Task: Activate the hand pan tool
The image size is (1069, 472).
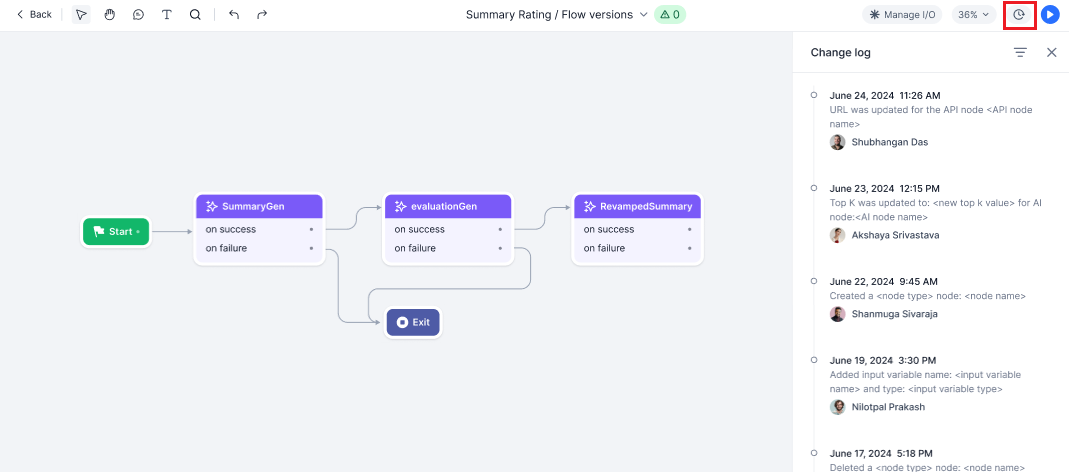Action: pyautogui.click(x=110, y=15)
